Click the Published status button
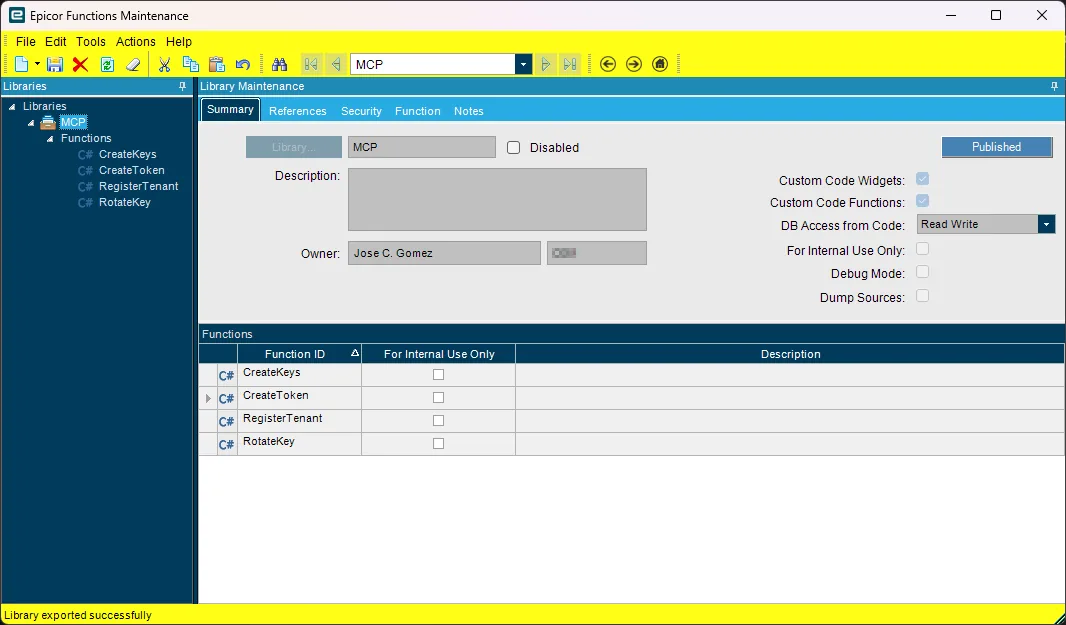 pyautogui.click(x=996, y=147)
